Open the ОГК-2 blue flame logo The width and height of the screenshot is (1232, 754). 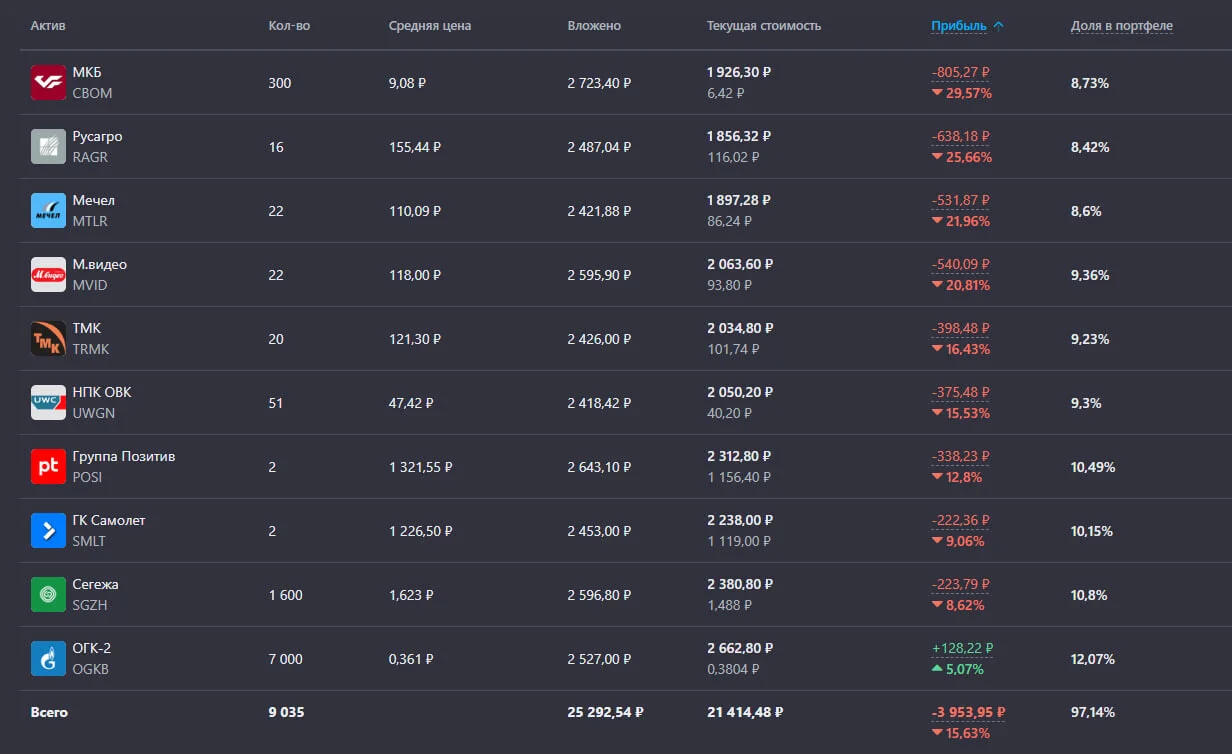click(x=48, y=659)
